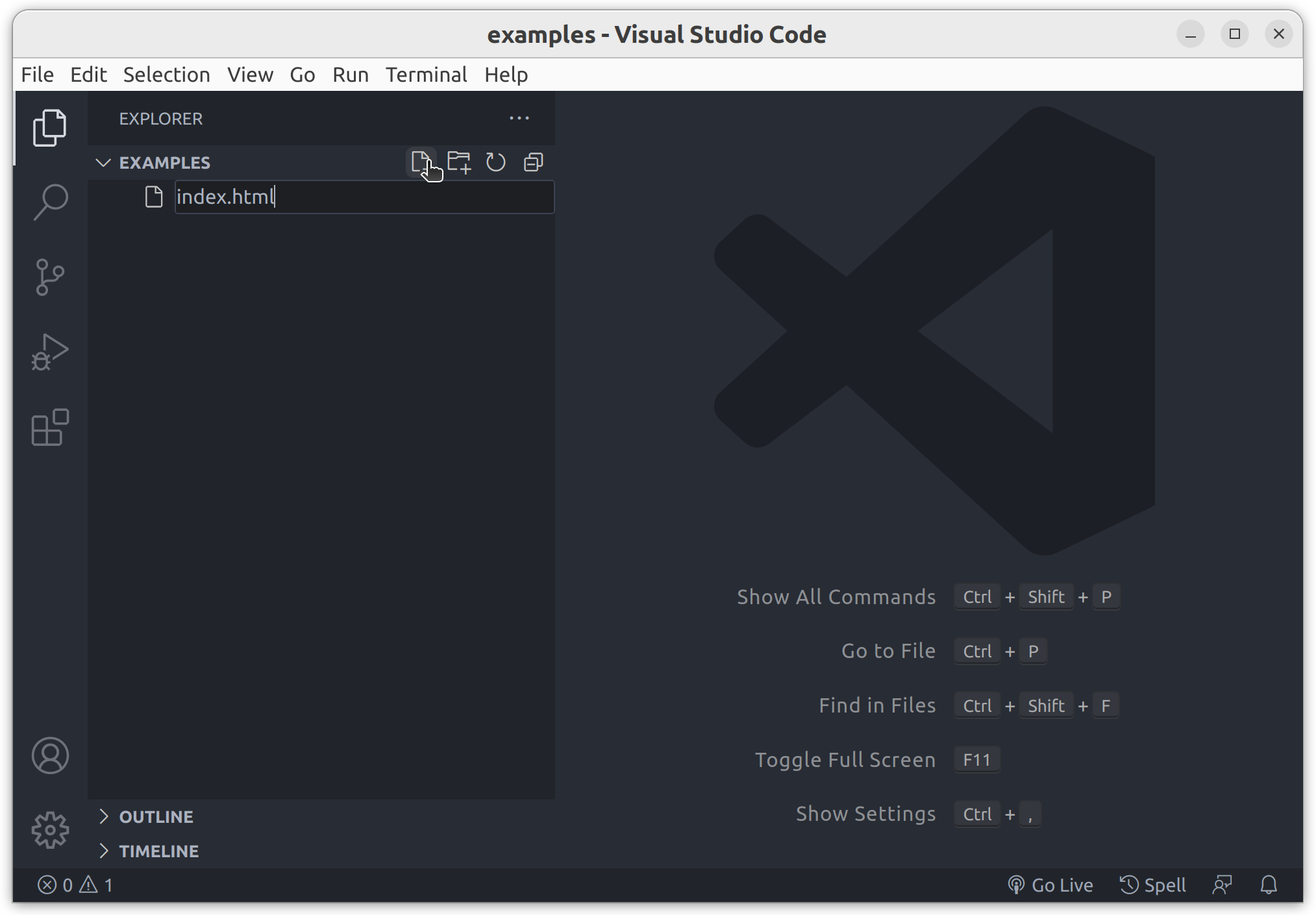The image size is (1316, 915).
Task: Open the Extensions view icon
Action: tap(50, 427)
